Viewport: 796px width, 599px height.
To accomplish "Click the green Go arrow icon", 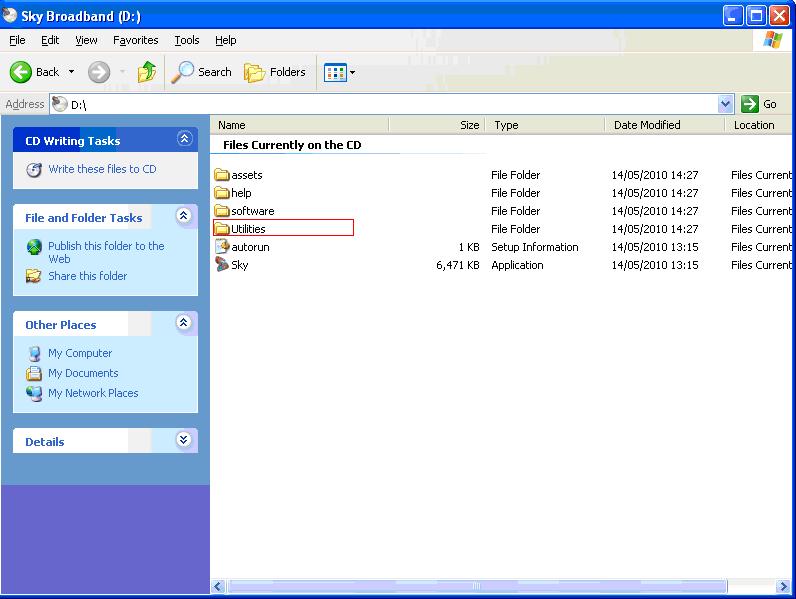I will click(749, 104).
